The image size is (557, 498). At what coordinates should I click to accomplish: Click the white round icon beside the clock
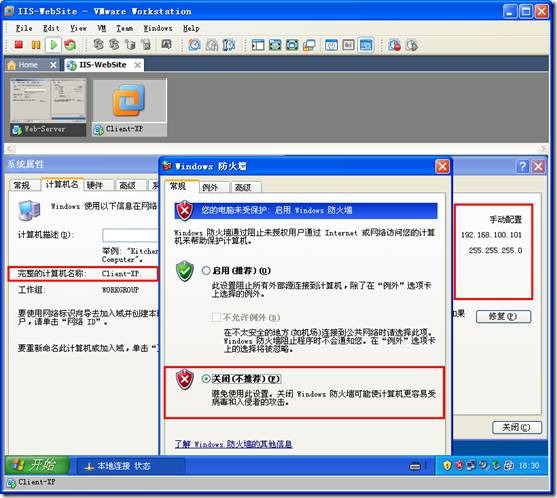(508, 465)
